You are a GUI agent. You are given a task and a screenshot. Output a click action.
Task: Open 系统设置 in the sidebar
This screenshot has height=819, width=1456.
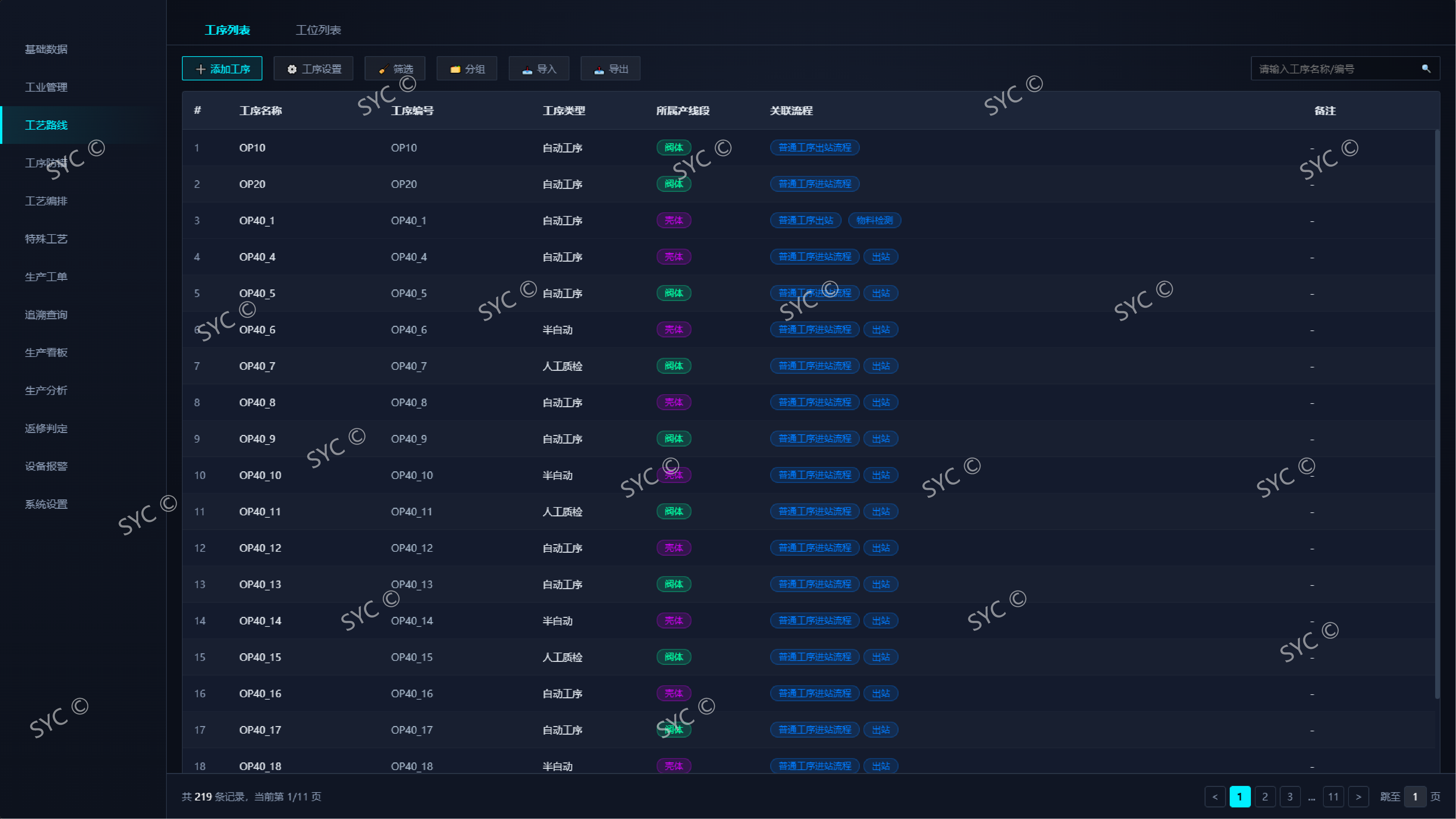point(46,504)
